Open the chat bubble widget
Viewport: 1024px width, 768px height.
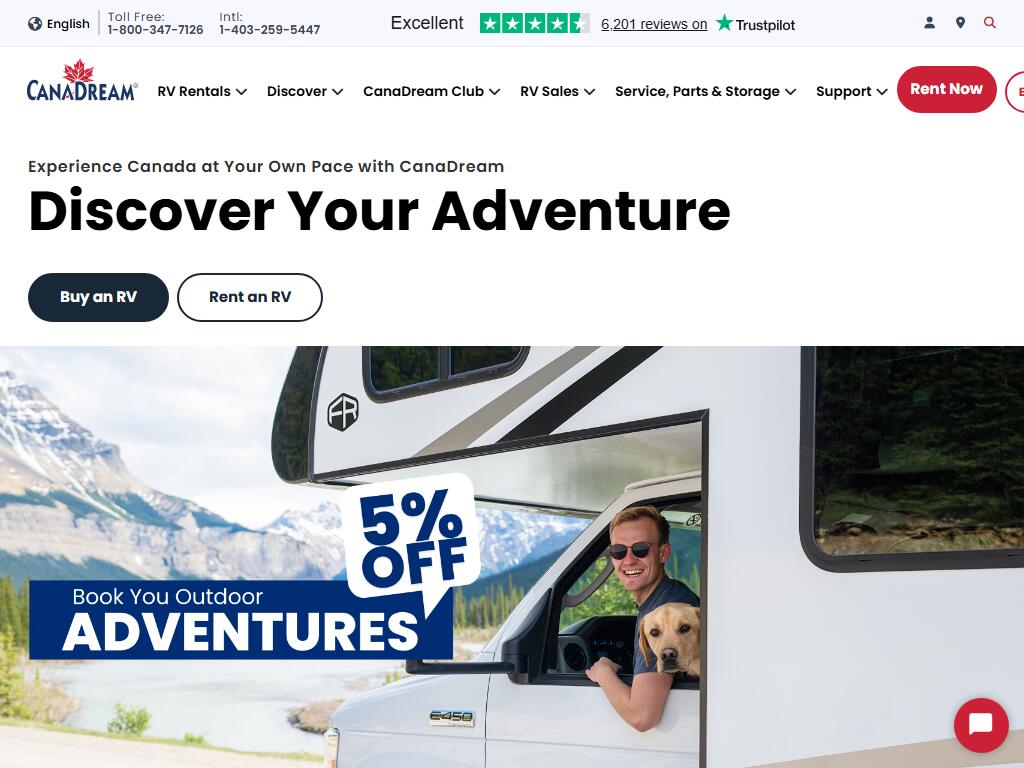click(981, 725)
